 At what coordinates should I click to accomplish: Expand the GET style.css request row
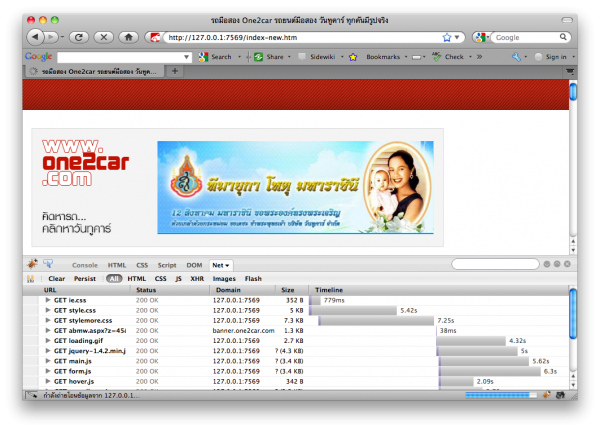pyautogui.click(x=48, y=310)
